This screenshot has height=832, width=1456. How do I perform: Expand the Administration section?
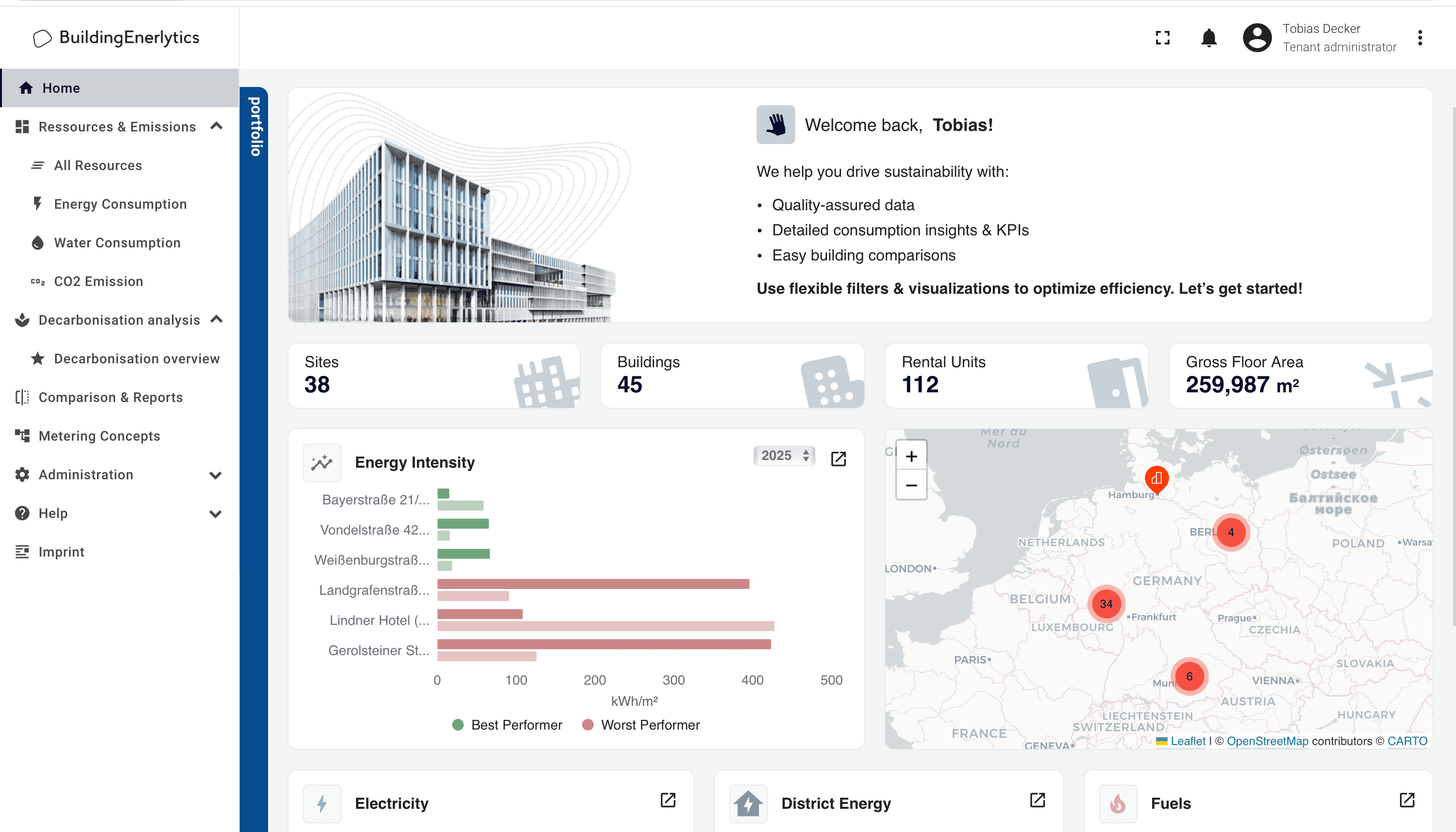click(215, 475)
